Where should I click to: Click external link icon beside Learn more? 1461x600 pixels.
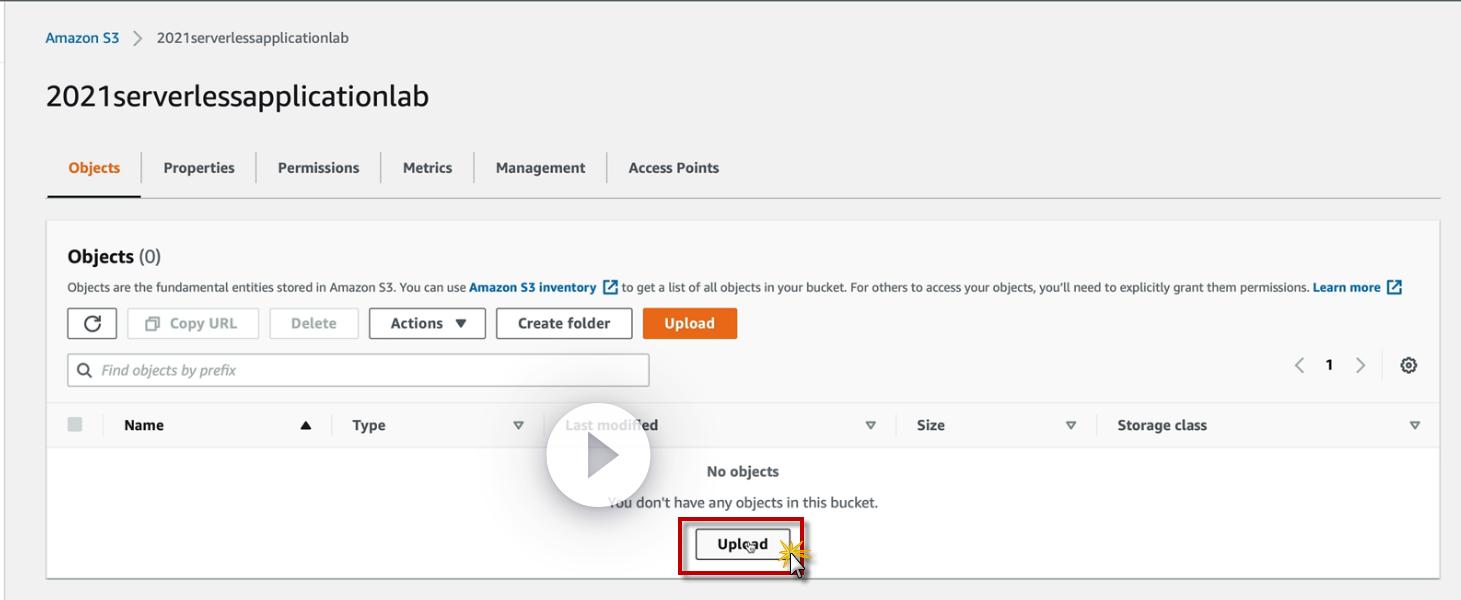(x=1394, y=287)
